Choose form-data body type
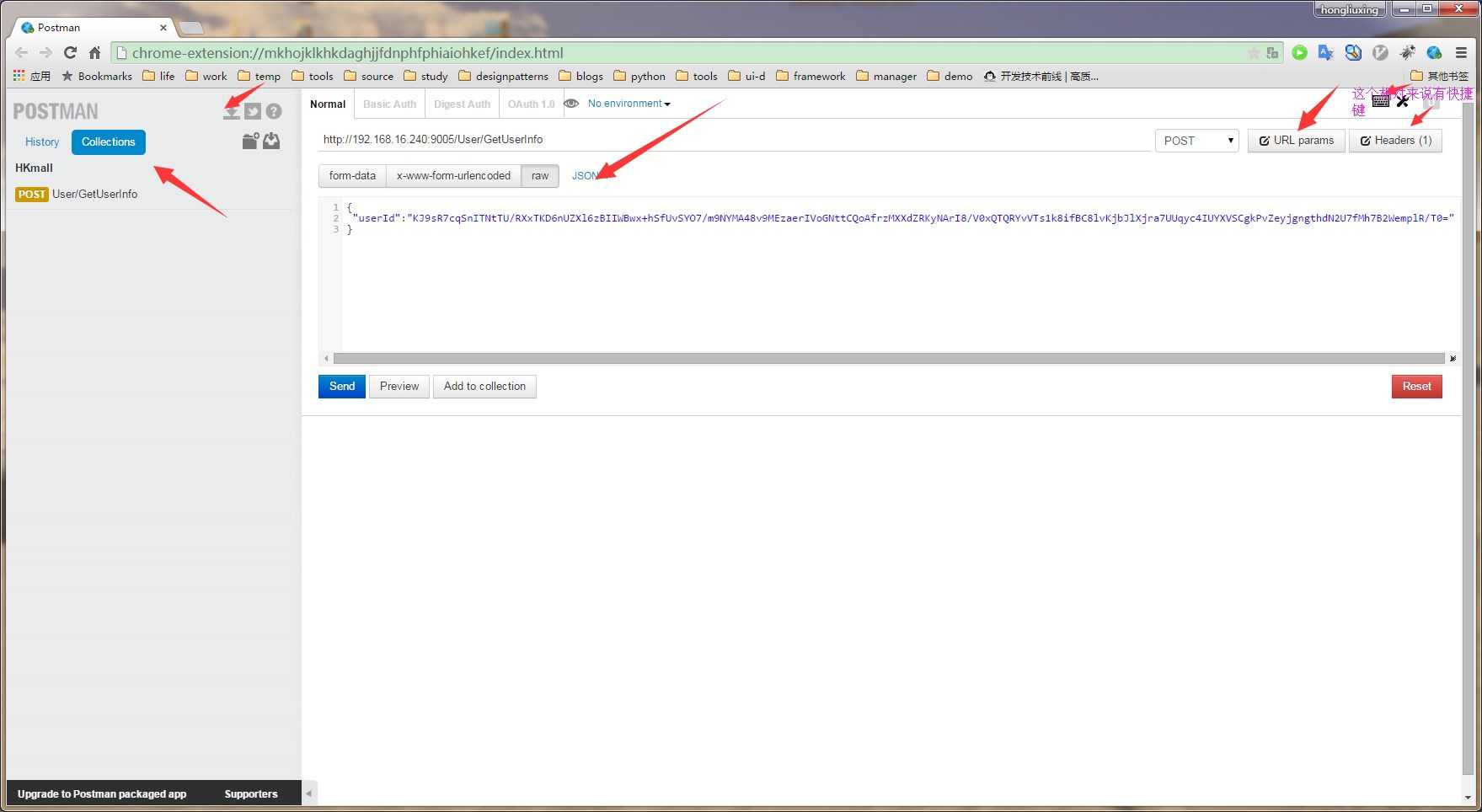This screenshot has height=812, width=1482. [x=352, y=176]
